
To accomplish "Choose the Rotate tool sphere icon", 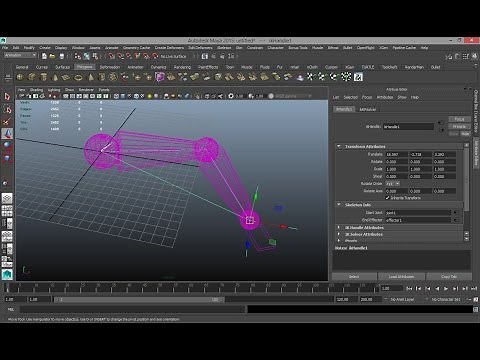I will tap(7, 146).
